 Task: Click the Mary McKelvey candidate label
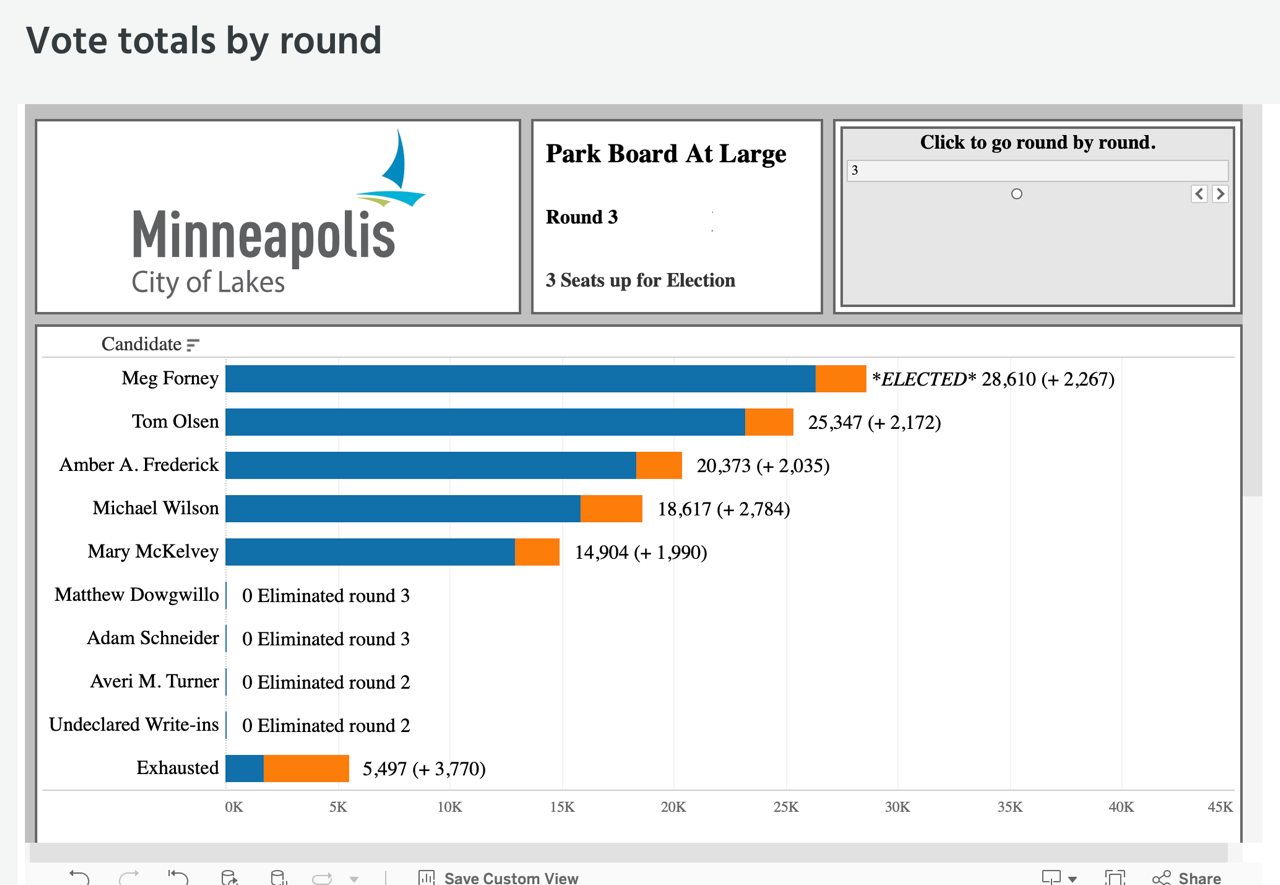(153, 552)
